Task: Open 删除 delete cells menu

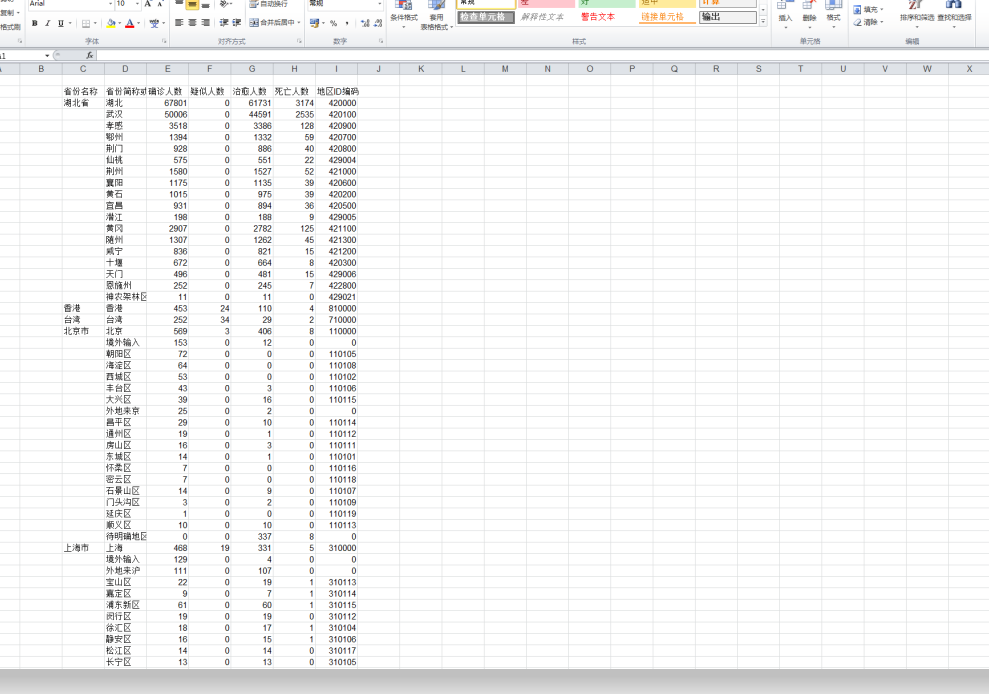Action: coord(809,15)
